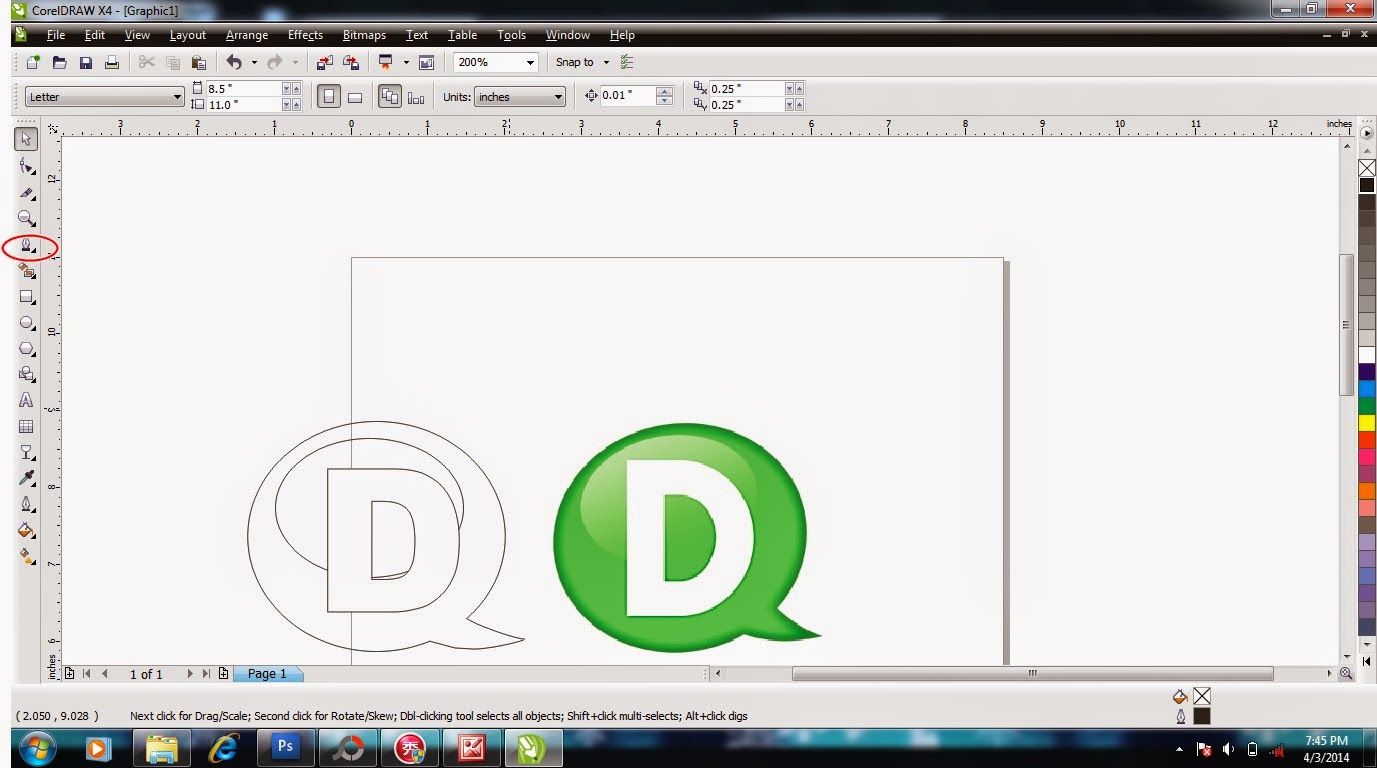Viewport: 1377px width, 768px height.
Task: Select the No Fill swatch atop palette
Action: [x=1367, y=168]
